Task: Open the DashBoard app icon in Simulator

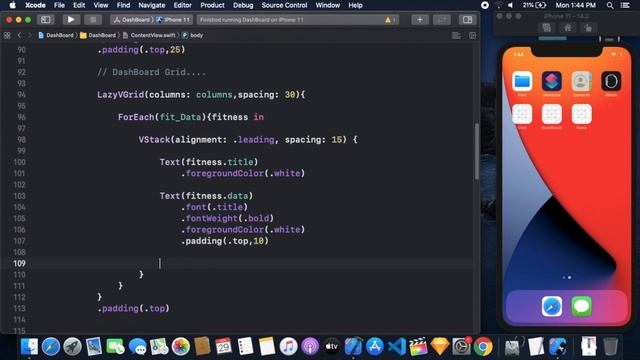Action: point(552,114)
